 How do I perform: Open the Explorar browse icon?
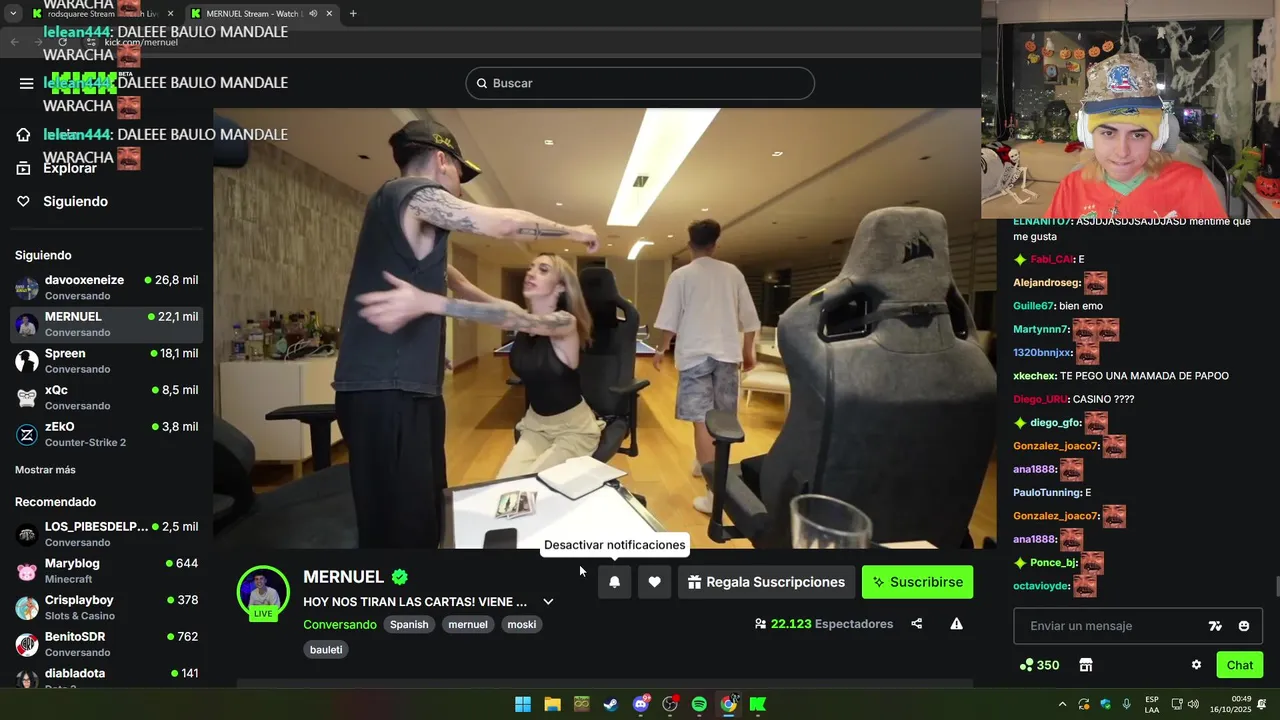[24, 168]
